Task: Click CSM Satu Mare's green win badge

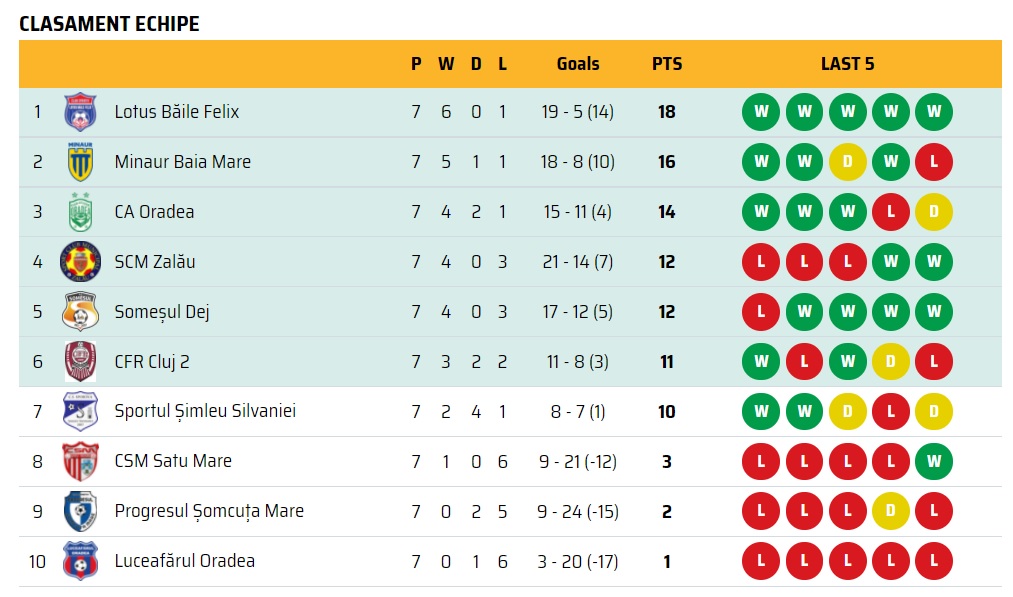Action: [934, 462]
